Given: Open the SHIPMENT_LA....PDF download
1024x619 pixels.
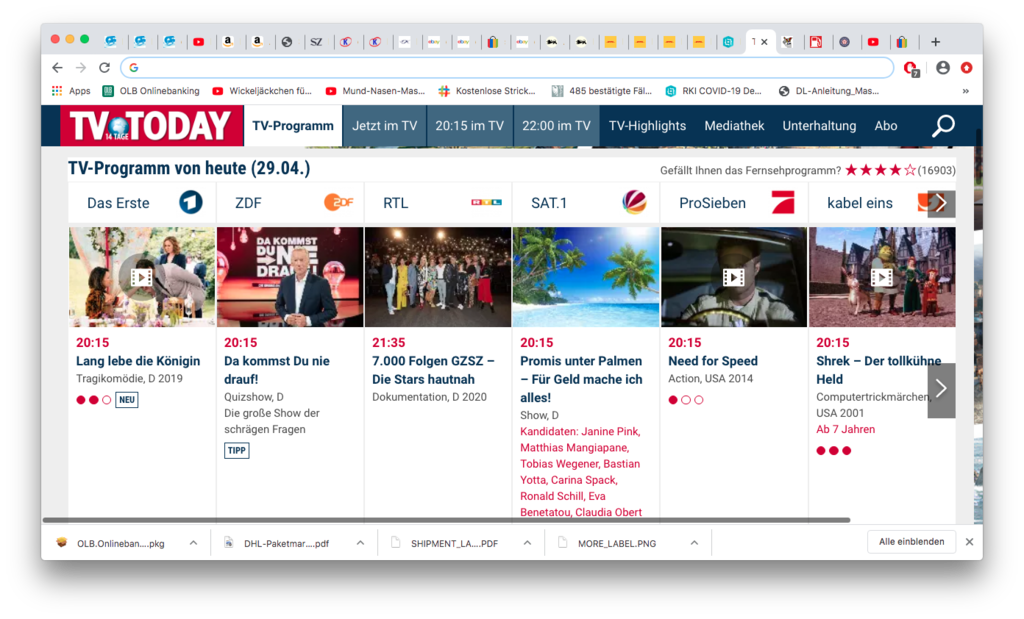Looking at the screenshot, I should [x=445, y=543].
